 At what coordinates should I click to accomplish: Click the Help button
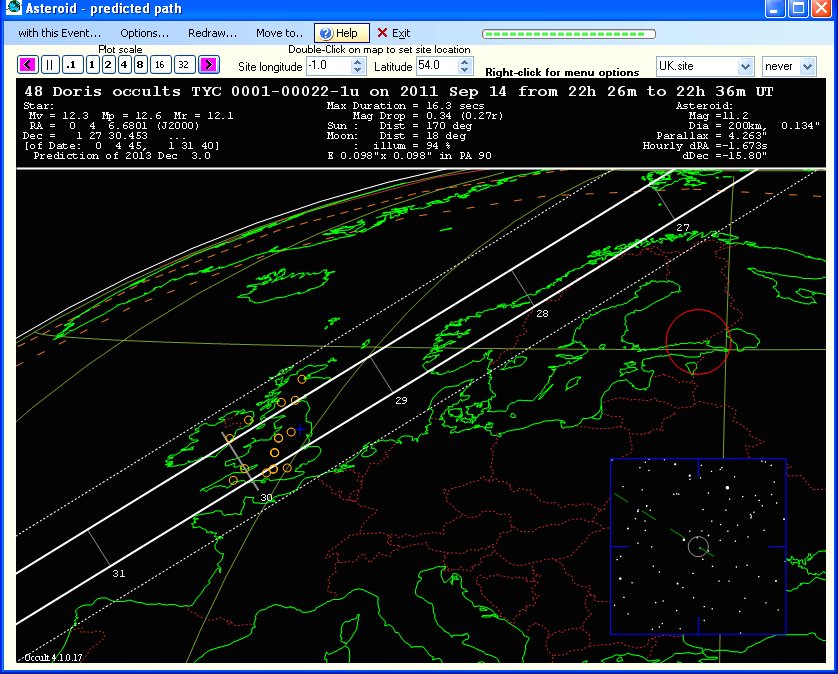[342, 33]
